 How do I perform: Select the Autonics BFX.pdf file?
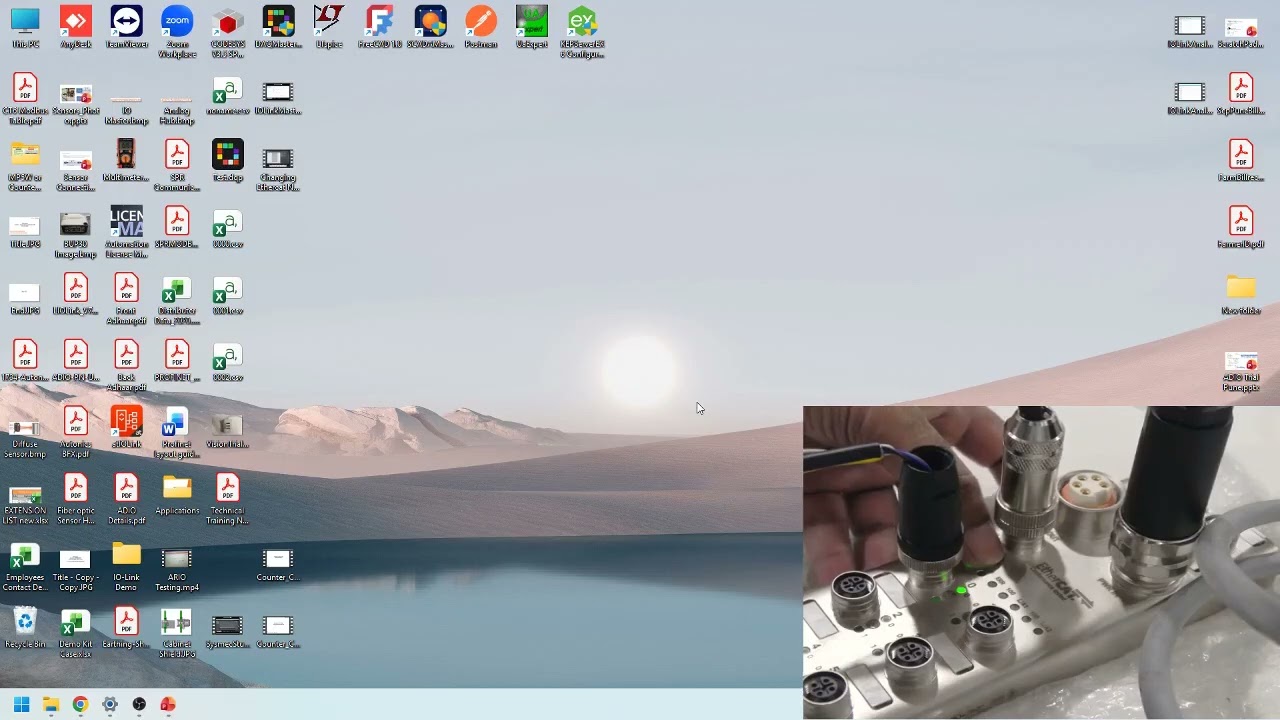tap(76, 432)
